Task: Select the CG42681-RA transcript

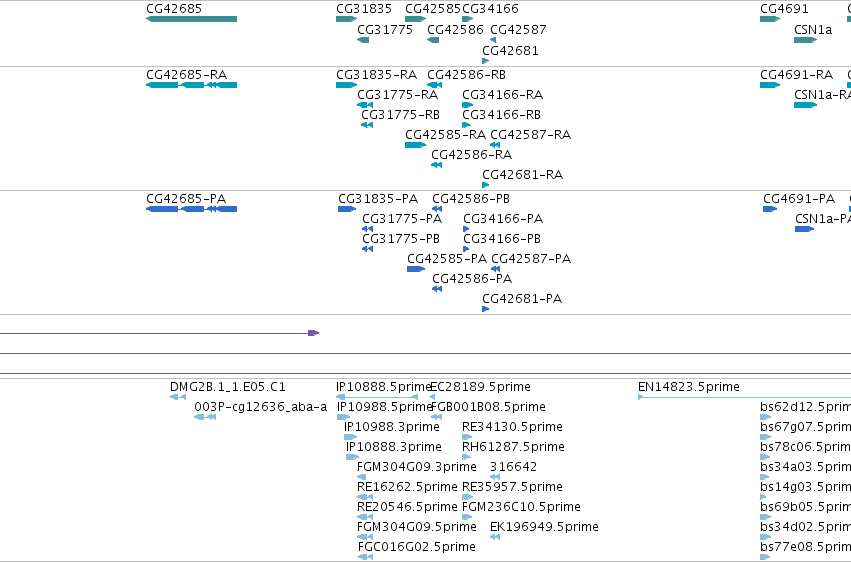Action: (485, 186)
